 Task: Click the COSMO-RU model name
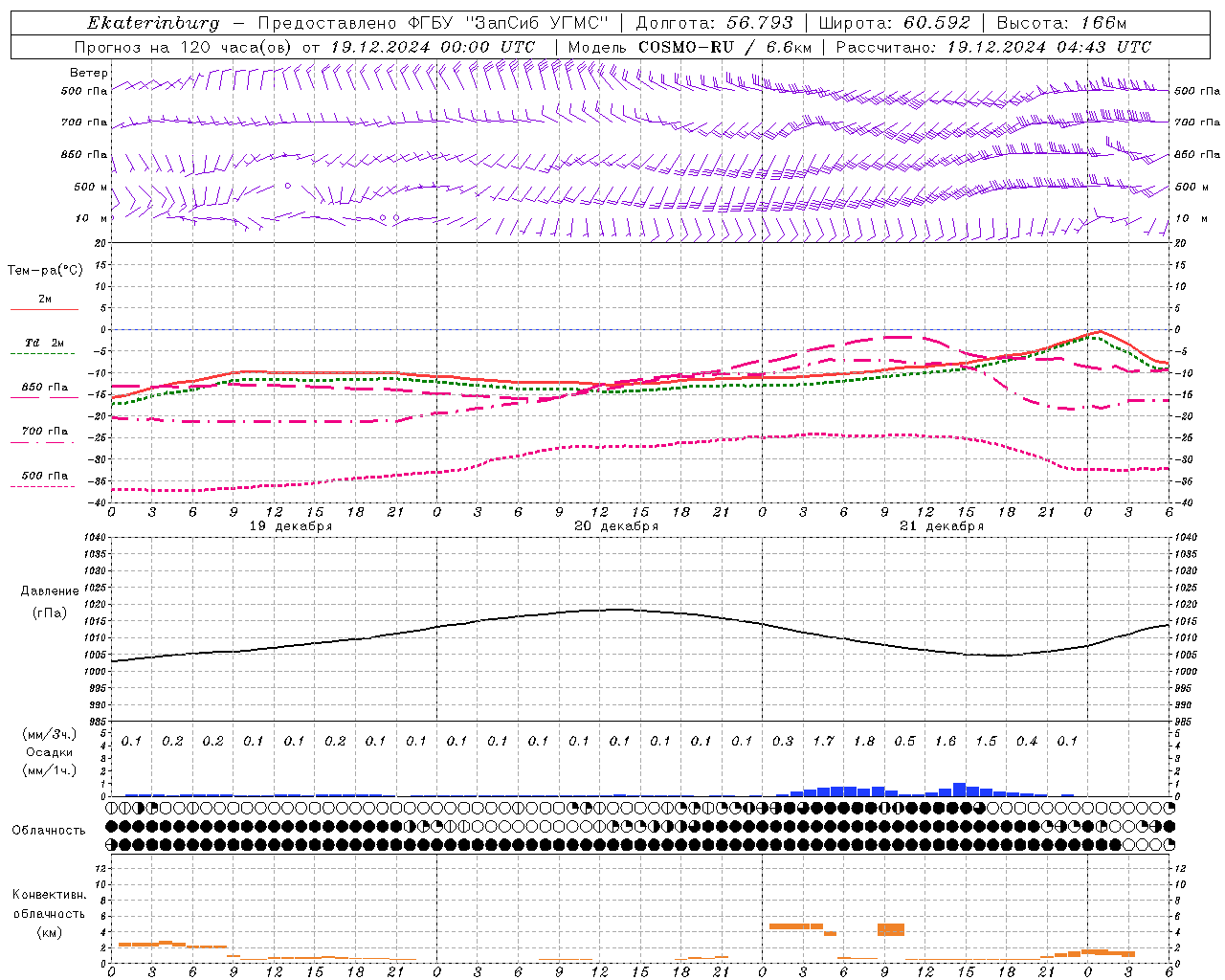point(685,47)
